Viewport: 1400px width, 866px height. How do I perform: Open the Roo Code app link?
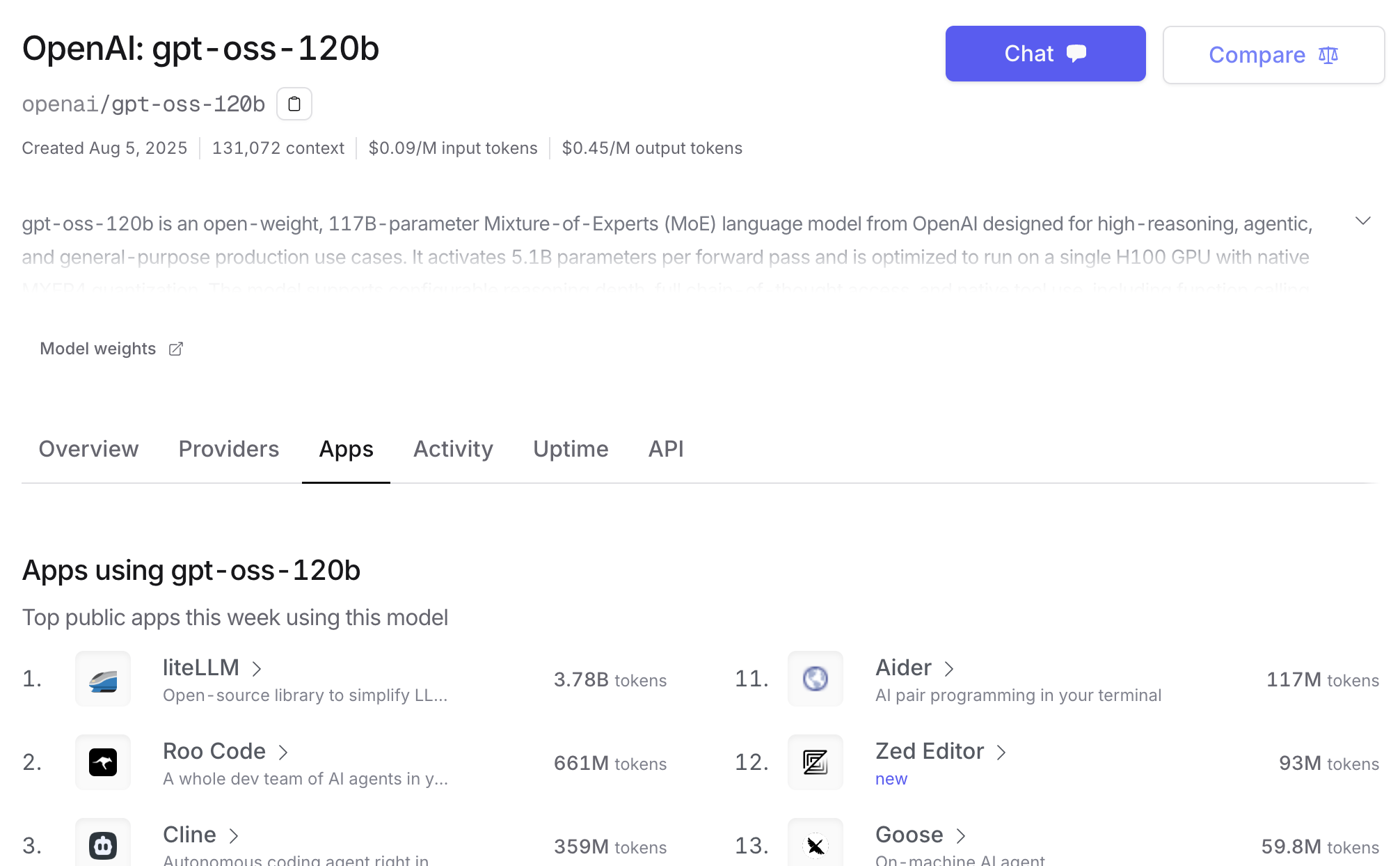point(214,751)
